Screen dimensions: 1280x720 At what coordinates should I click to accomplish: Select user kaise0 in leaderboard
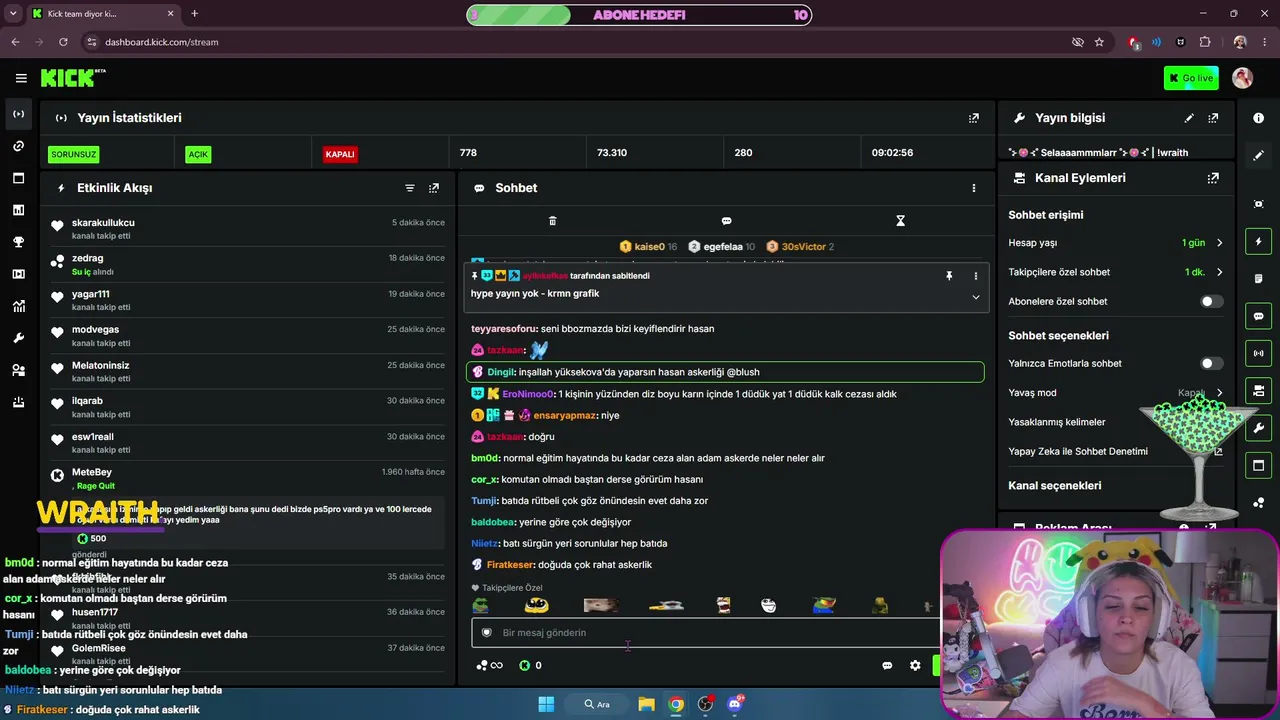point(648,247)
